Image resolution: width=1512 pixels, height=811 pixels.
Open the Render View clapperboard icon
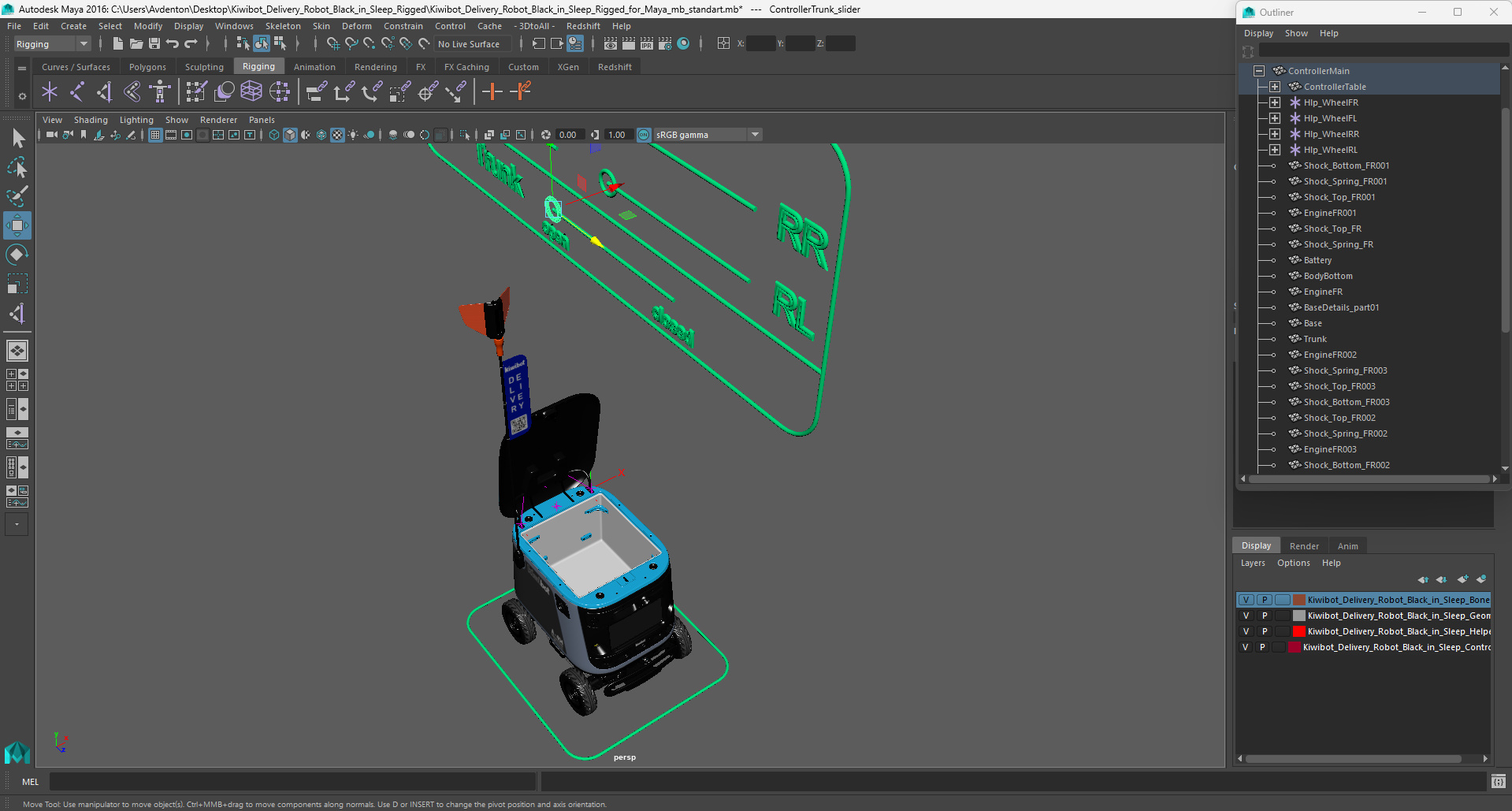(611, 44)
